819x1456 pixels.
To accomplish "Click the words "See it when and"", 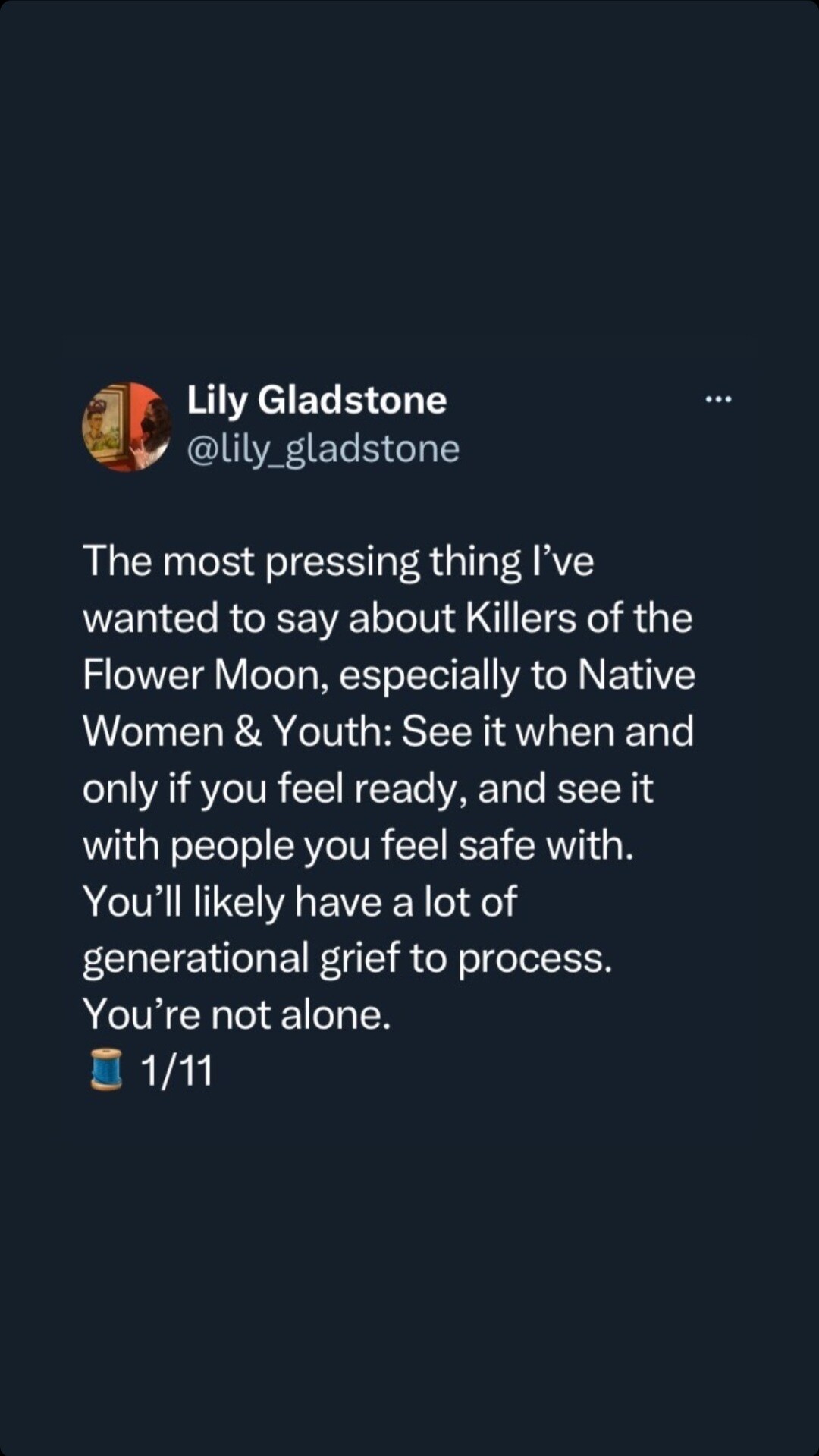I will tap(548, 732).
